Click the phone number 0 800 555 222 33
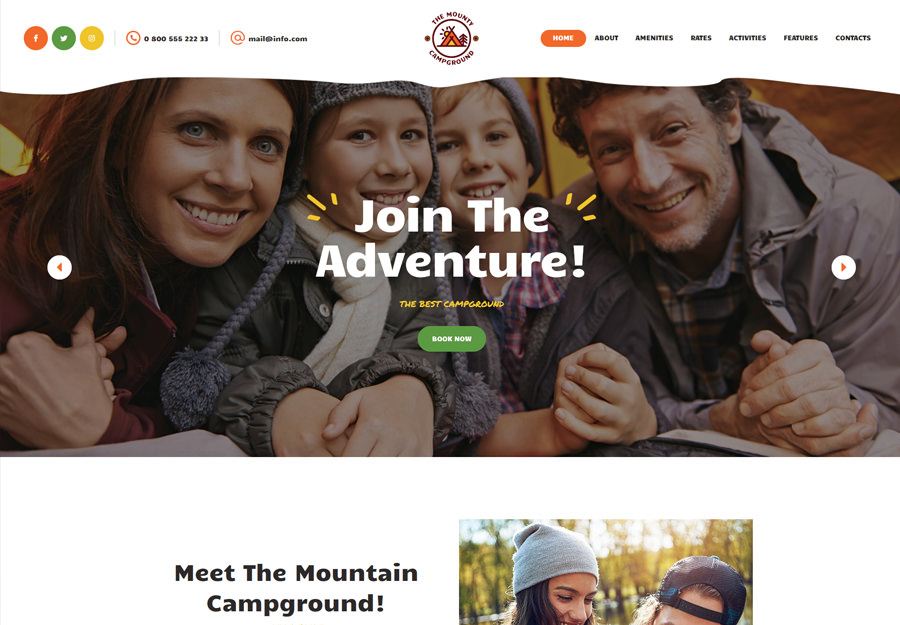The height and width of the screenshot is (625, 900). coord(176,39)
